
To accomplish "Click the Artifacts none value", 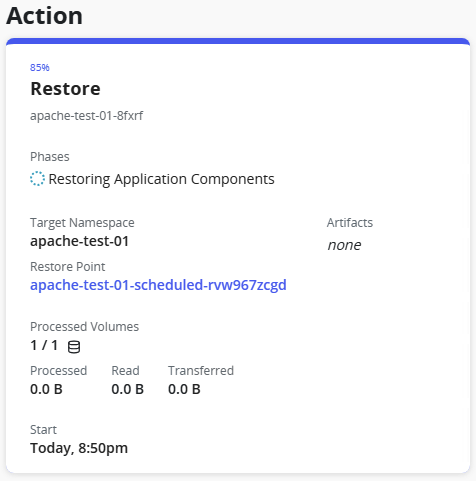I will (344, 245).
